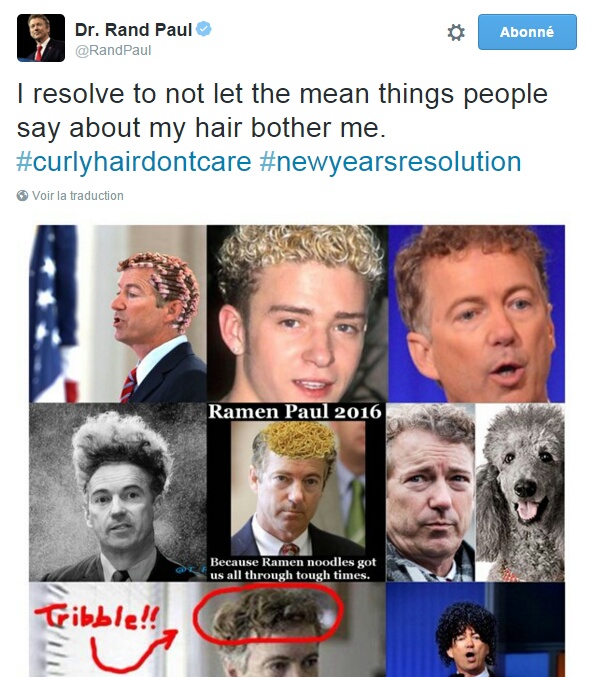Open the man in plaid scarf photo

coord(430,493)
